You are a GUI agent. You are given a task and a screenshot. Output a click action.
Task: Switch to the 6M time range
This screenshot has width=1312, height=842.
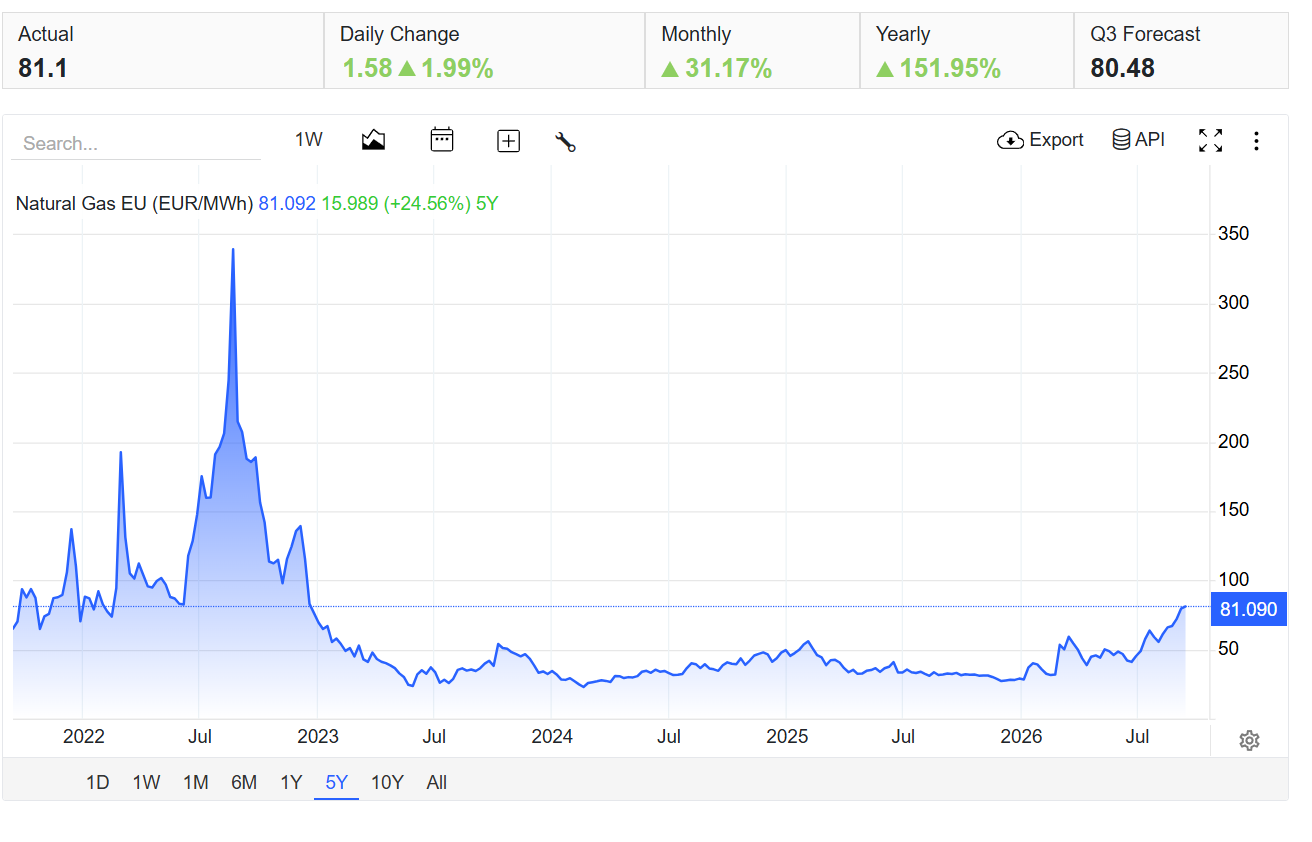point(244,783)
